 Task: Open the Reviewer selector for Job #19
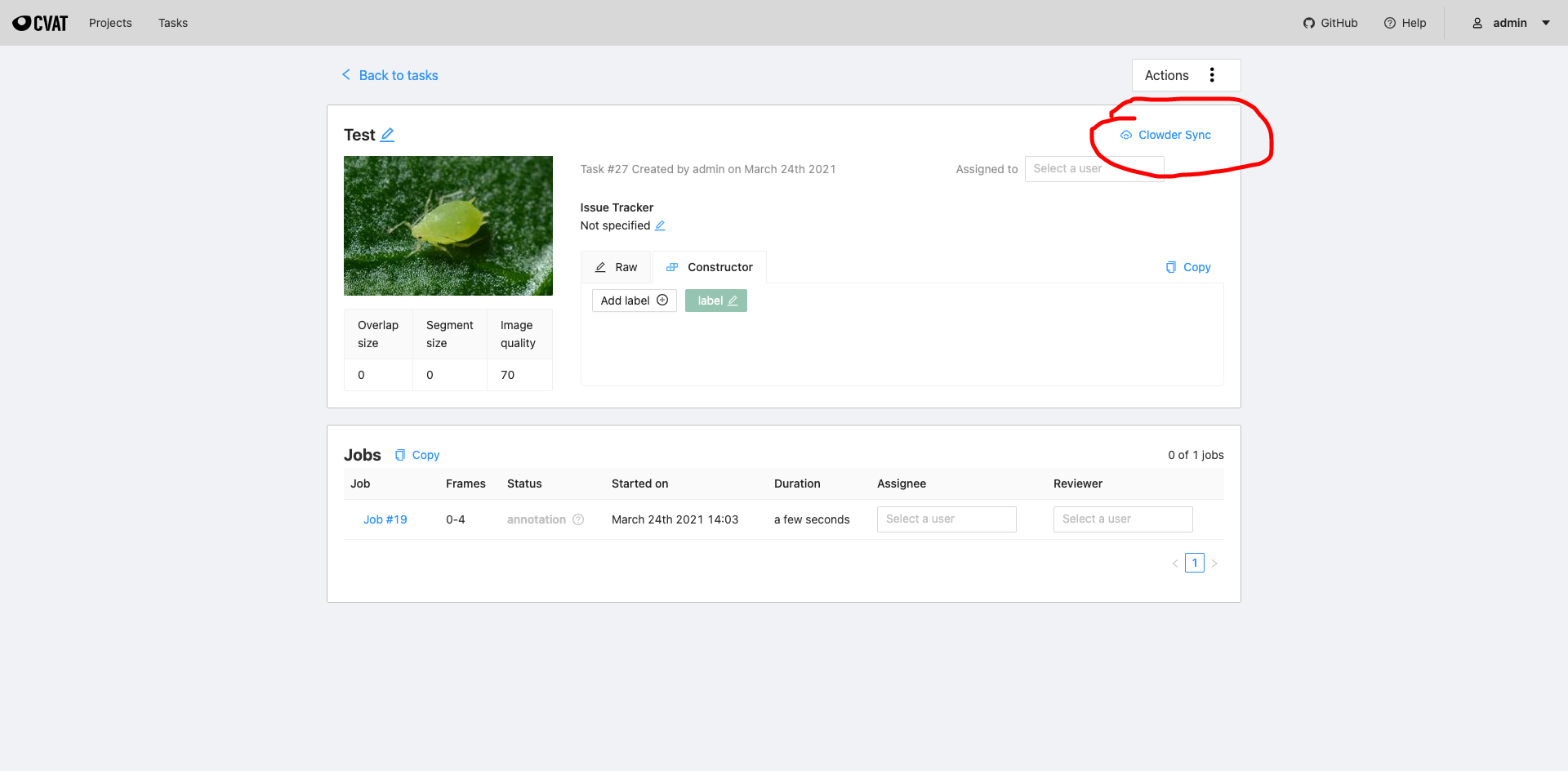pyautogui.click(x=1123, y=519)
